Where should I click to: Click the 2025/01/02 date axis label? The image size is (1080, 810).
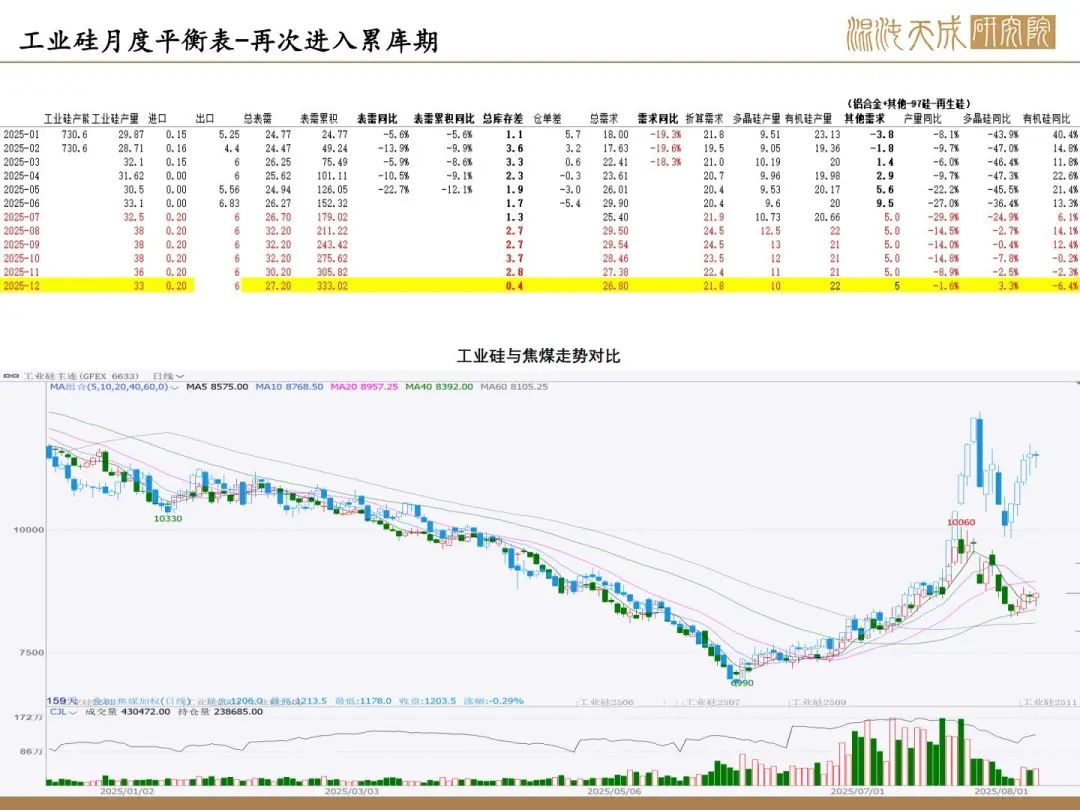point(127,791)
